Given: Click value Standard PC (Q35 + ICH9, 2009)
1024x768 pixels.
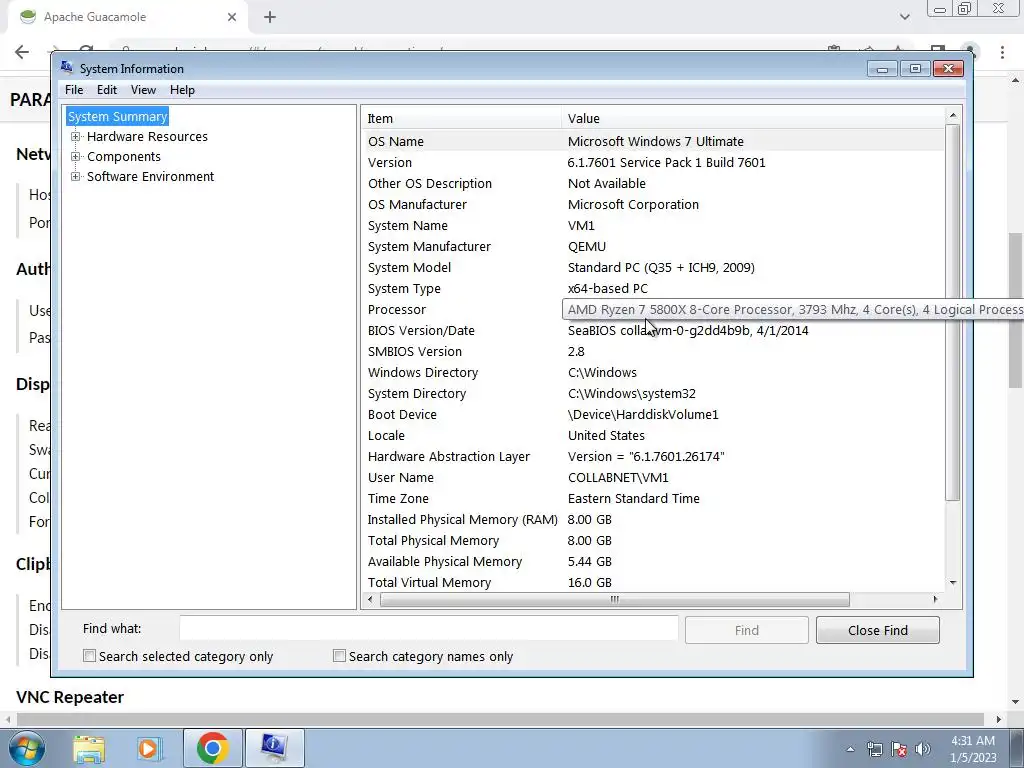Looking at the screenshot, I should pos(661,268).
